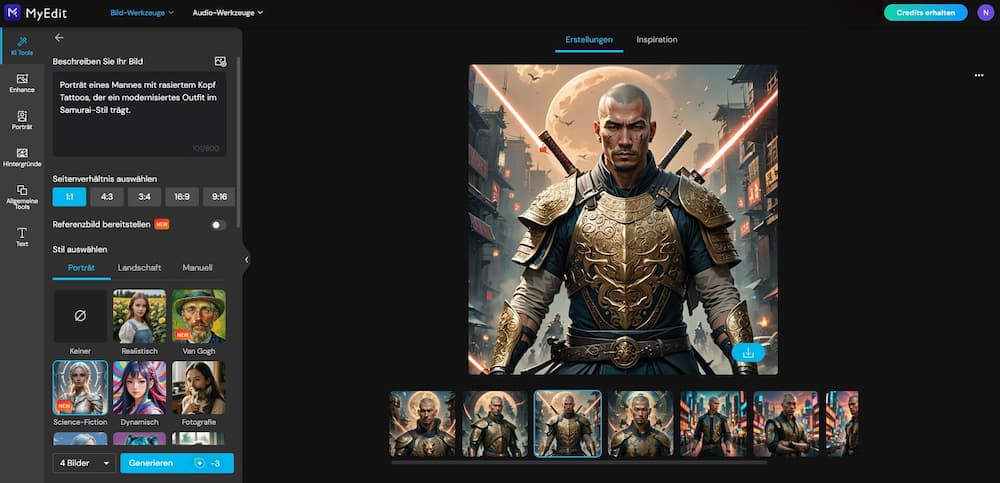
Task: Open the fifth thumbnail with neon city
Action: (x=713, y=424)
